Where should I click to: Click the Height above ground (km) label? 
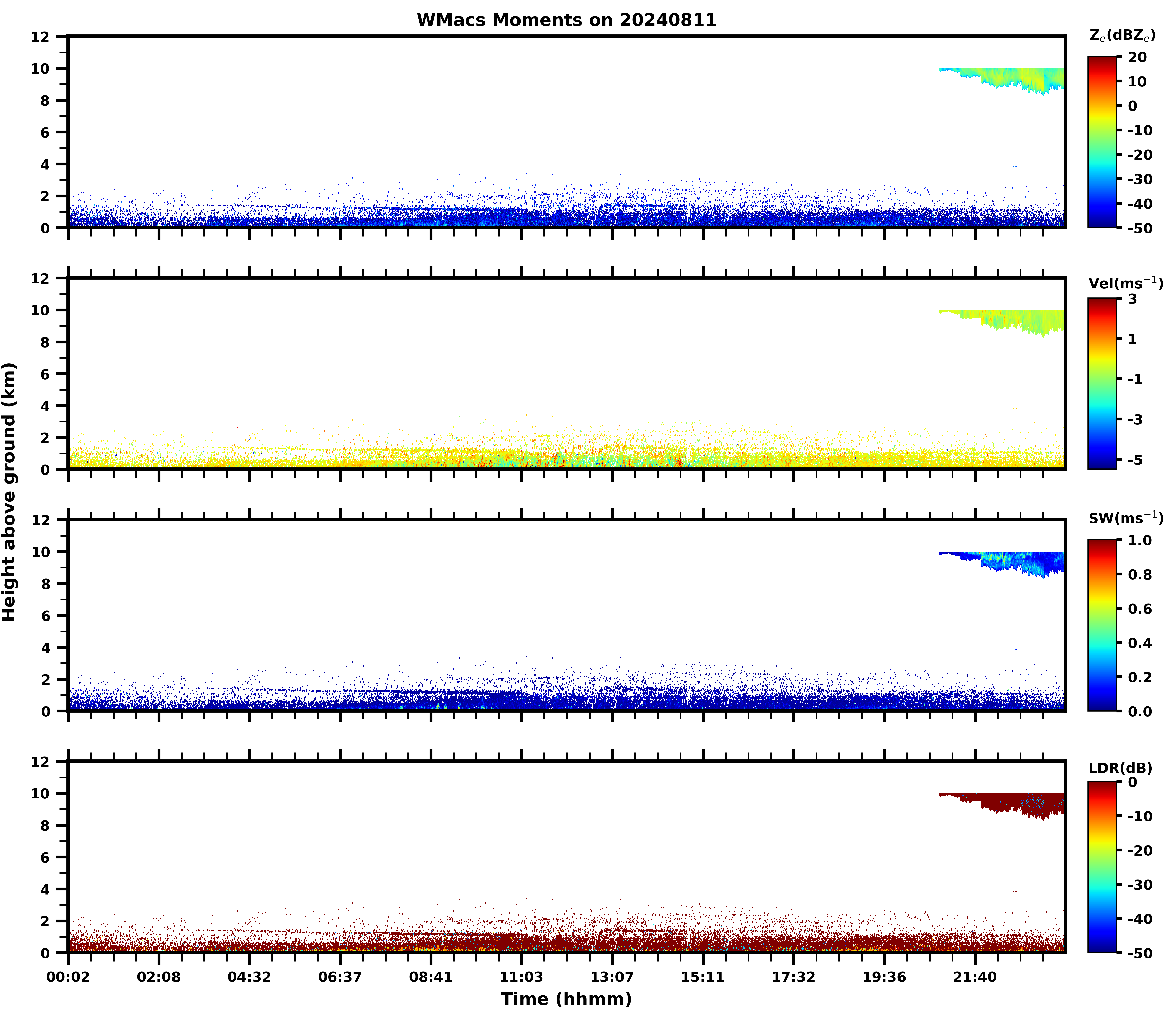[9, 491]
